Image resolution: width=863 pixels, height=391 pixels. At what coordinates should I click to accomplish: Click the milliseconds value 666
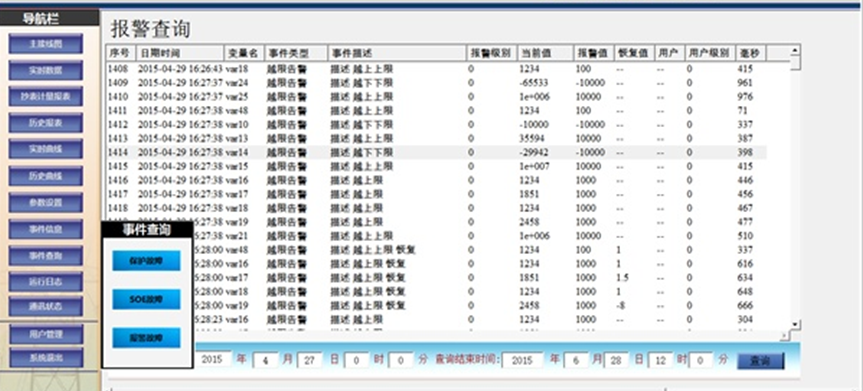(x=745, y=305)
